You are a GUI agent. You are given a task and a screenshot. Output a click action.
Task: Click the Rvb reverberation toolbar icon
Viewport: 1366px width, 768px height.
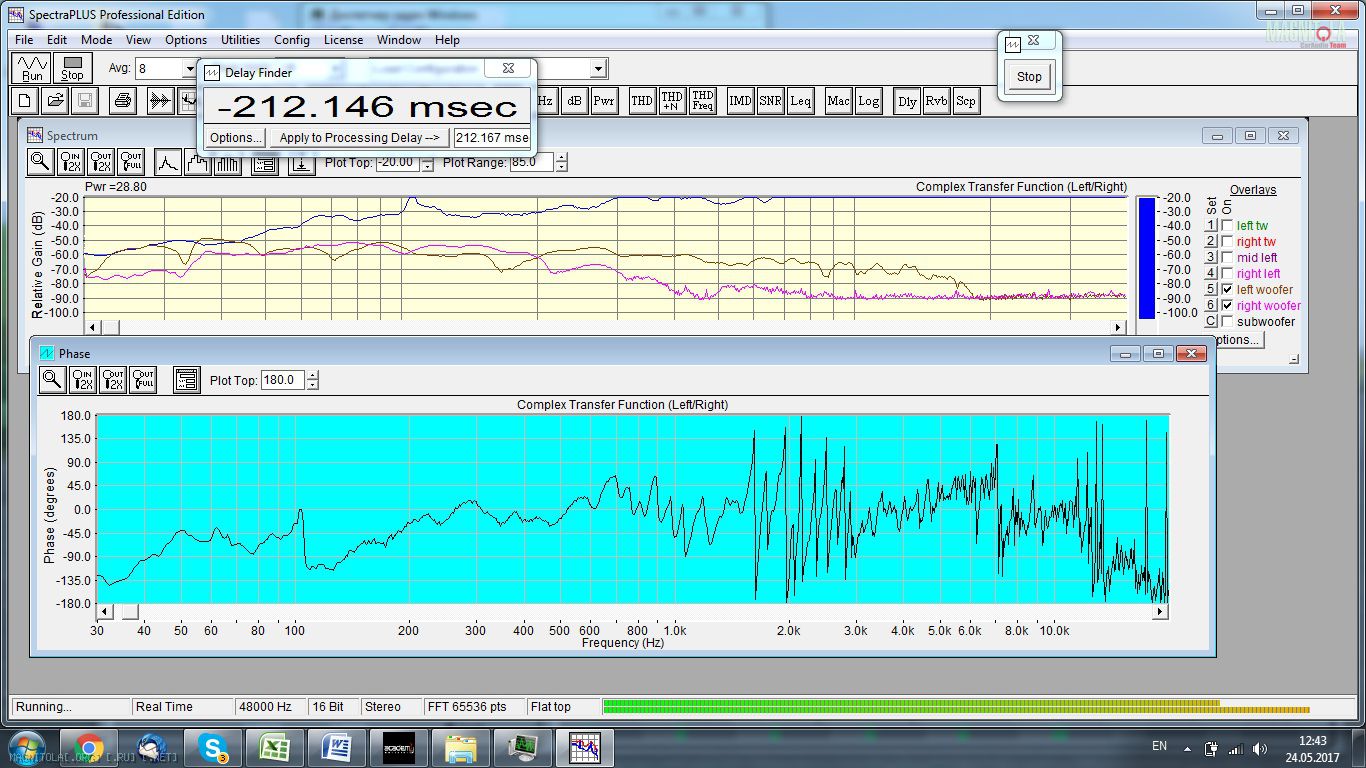pyautogui.click(x=936, y=101)
